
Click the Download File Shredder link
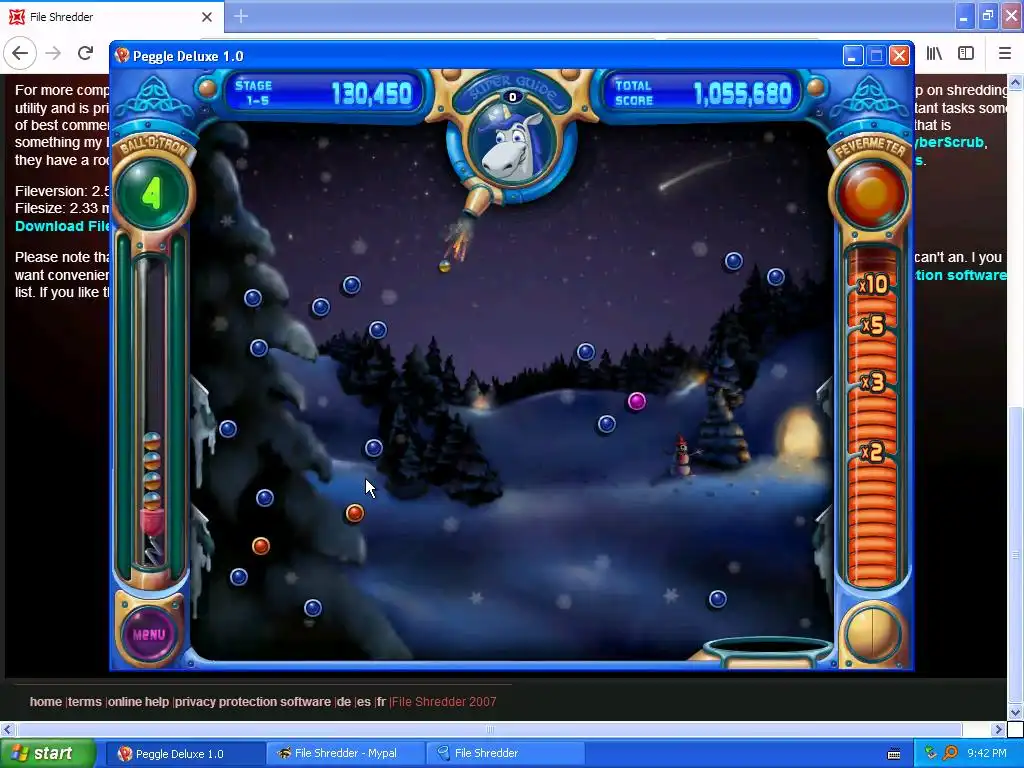click(x=62, y=226)
